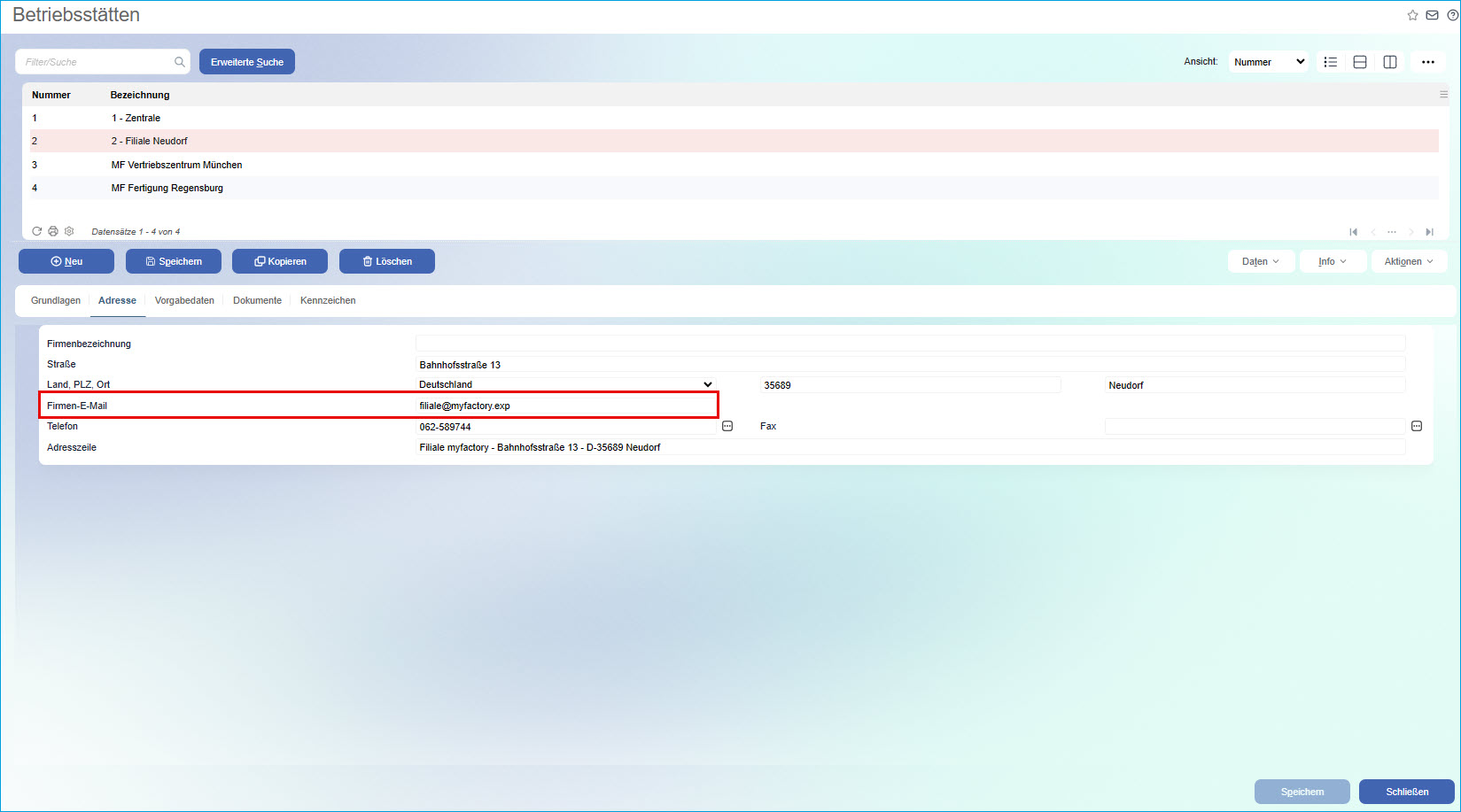Go to next page of records
1461x812 pixels.
point(1411,232)
